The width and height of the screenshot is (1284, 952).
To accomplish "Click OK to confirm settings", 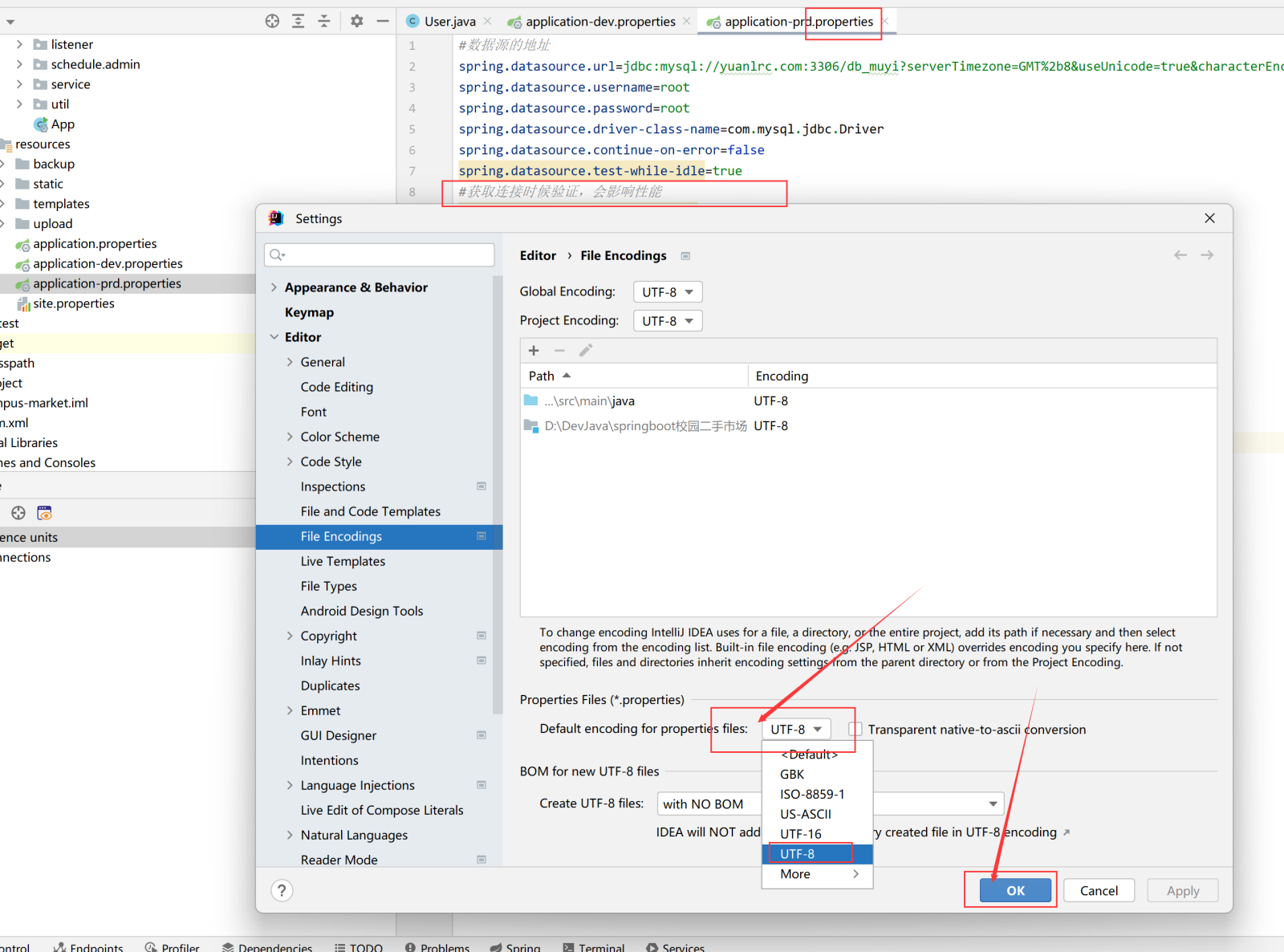I will [1015, 890].
